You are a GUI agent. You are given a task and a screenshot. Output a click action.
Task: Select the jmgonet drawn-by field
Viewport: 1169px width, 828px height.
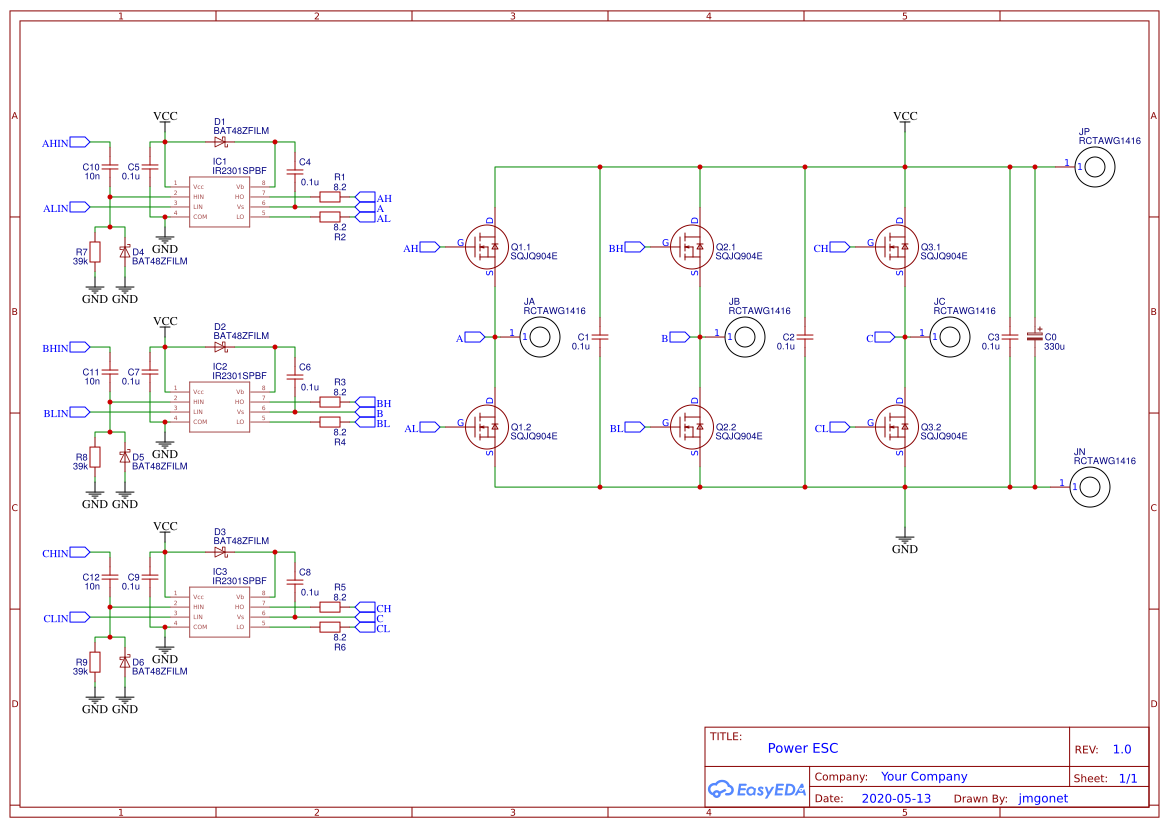[1043, 798]
